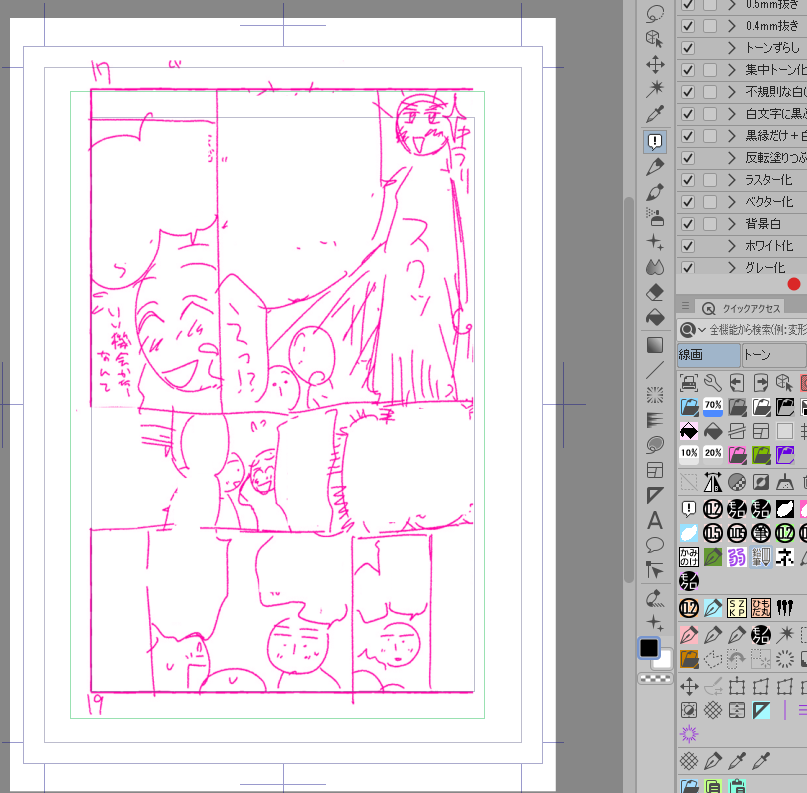Viewport: 807px width, 793px height.
Task: Uncheck the 反転塗りつぶ action checkbox
Action: [x=688, y=158]
